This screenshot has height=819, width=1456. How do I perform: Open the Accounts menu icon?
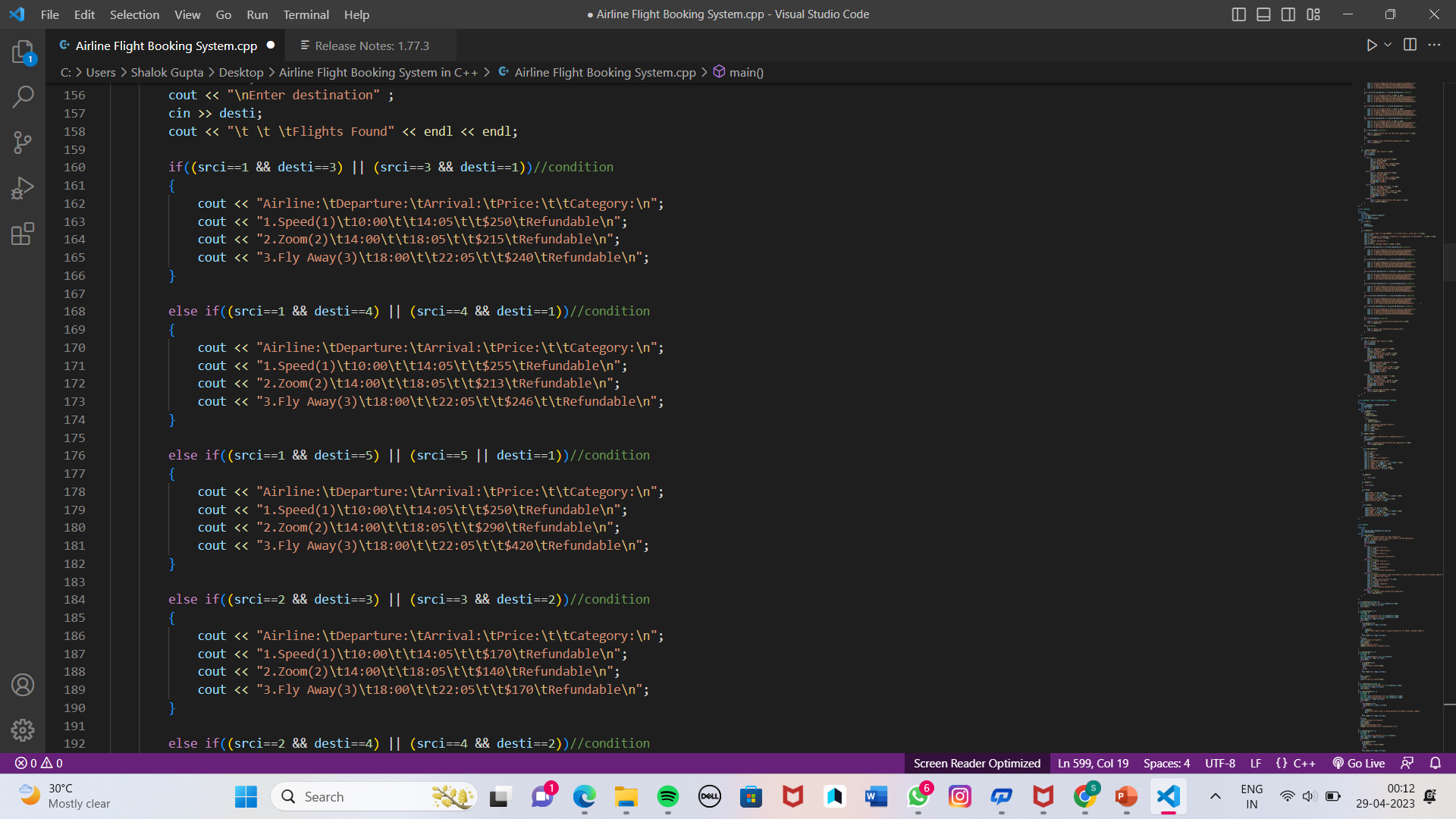(23, 685)
